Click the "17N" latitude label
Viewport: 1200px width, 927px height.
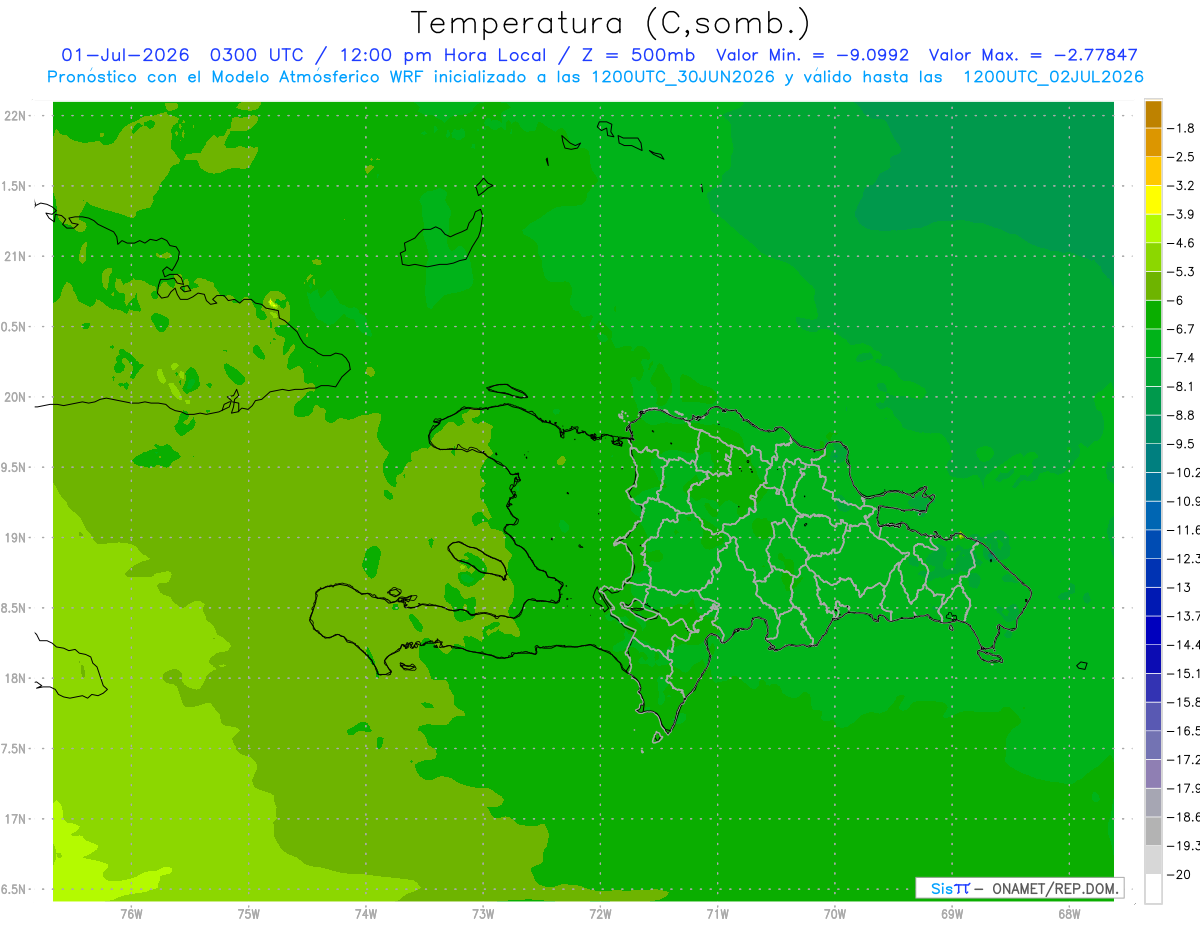14,819
